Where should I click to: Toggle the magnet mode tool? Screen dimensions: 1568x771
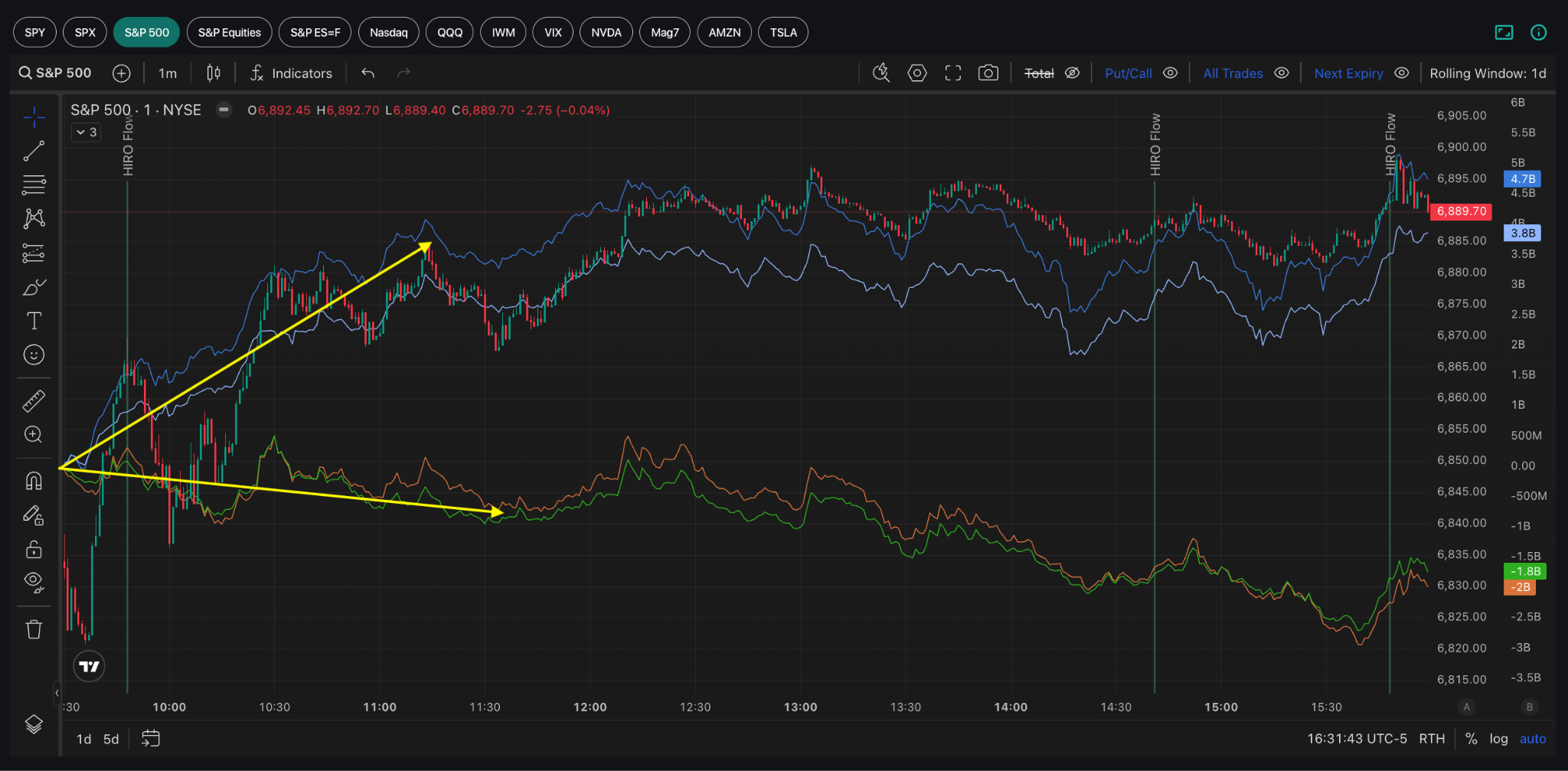point(34,481)
